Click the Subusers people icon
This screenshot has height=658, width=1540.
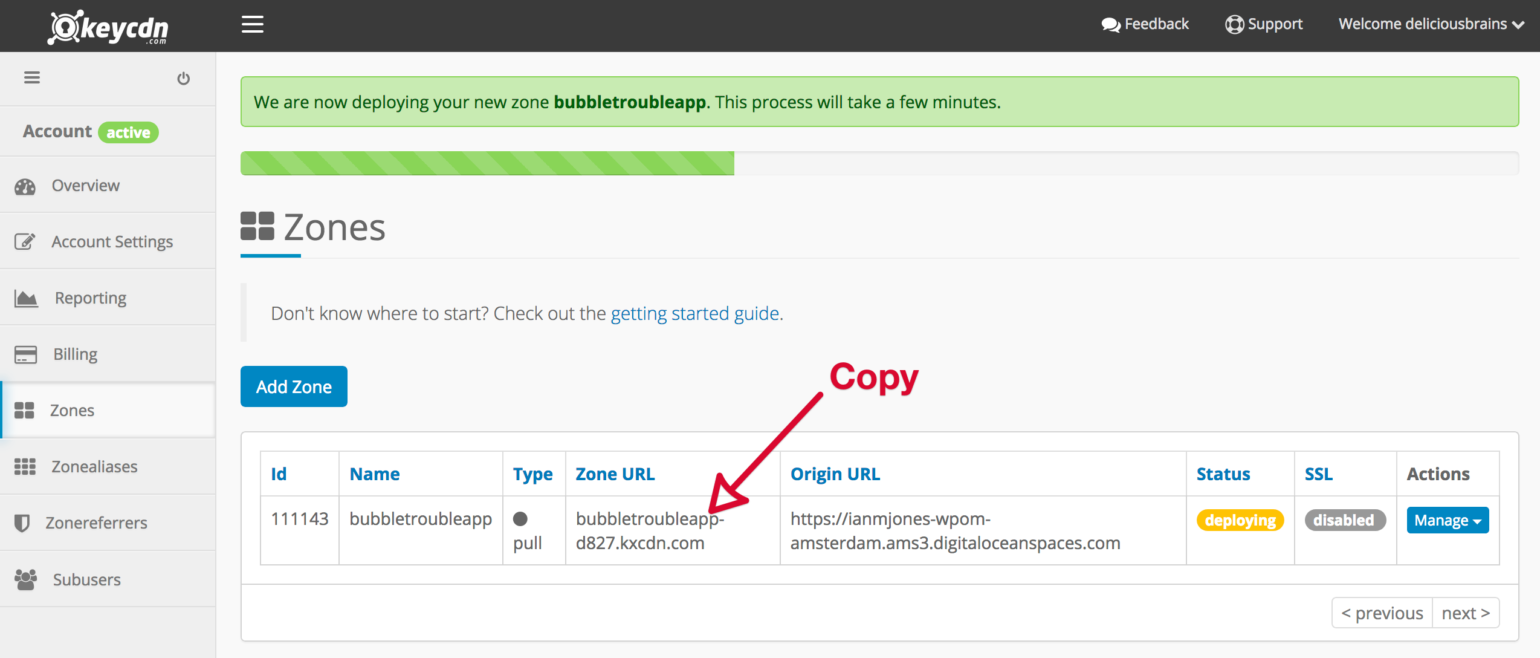coord(26,579)
